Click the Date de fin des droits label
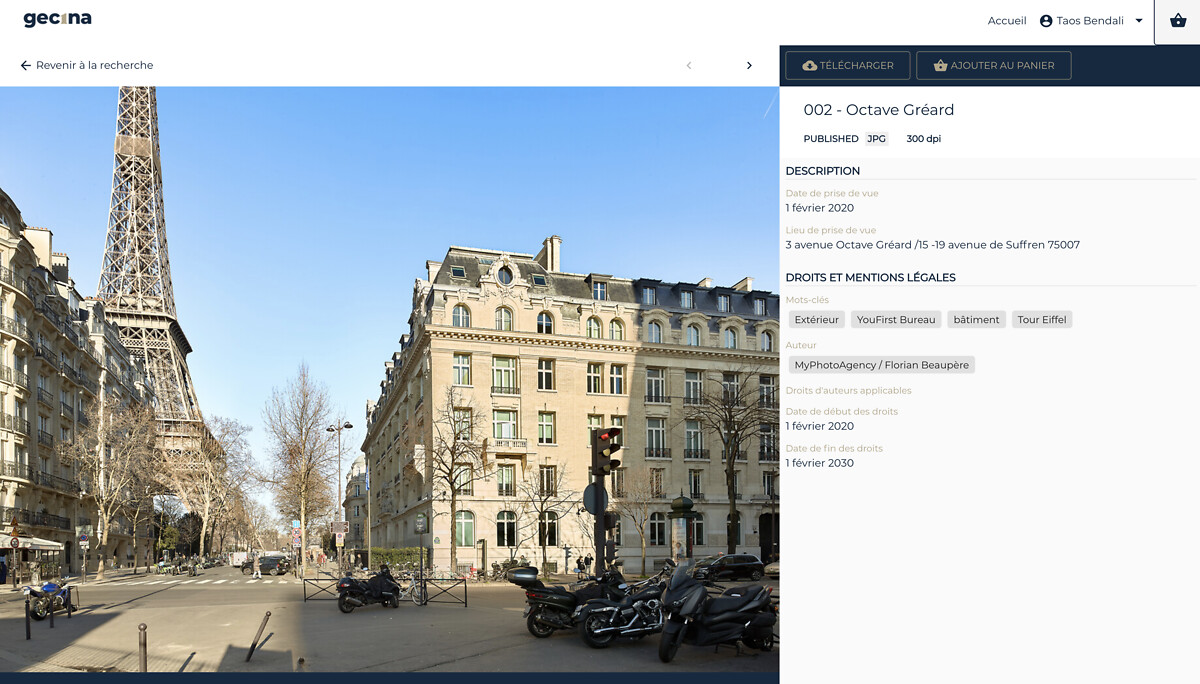The width and height of the screenshot is (1200, 684). point(834,449)
